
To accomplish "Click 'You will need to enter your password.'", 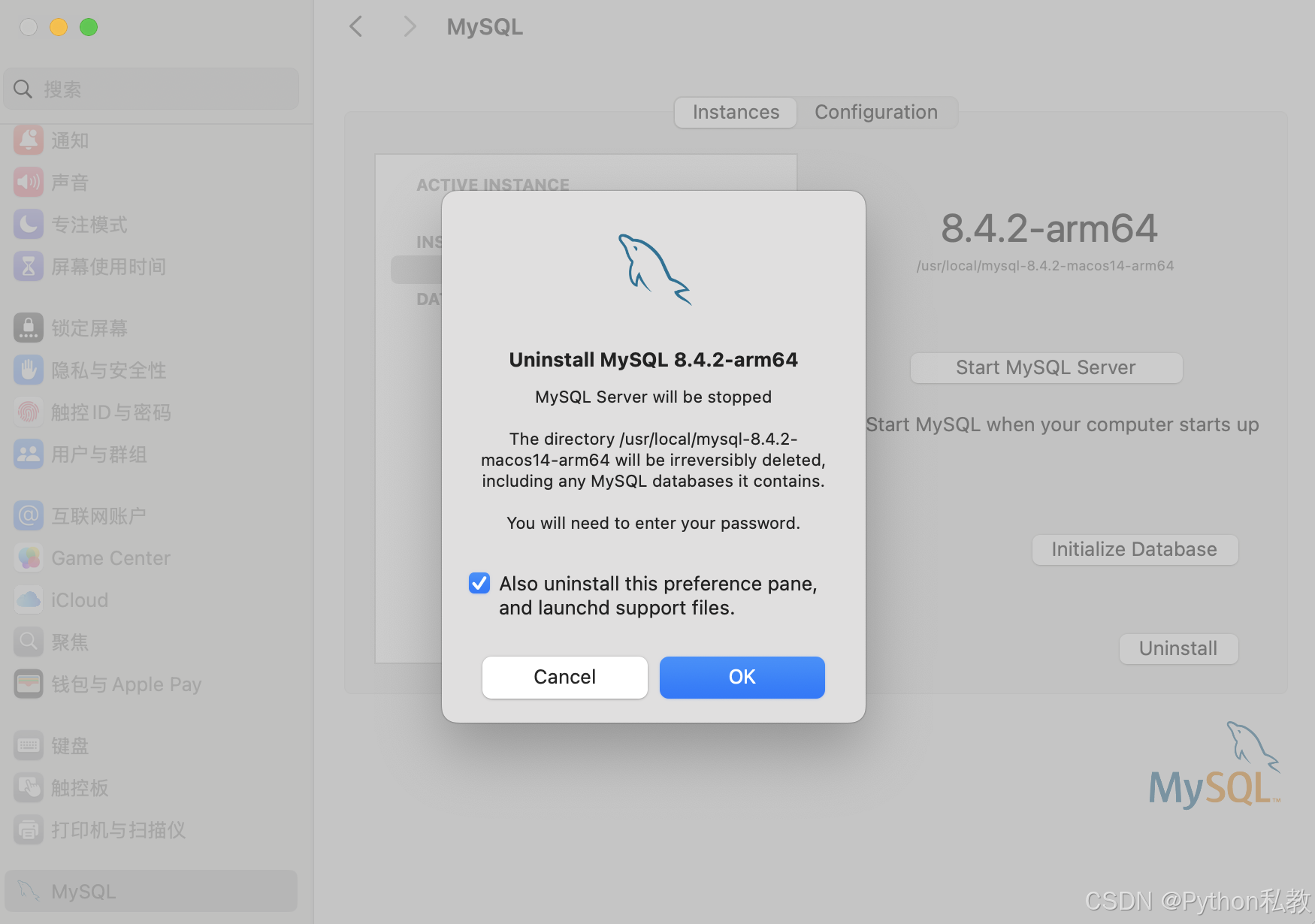I will coord(654,523).
